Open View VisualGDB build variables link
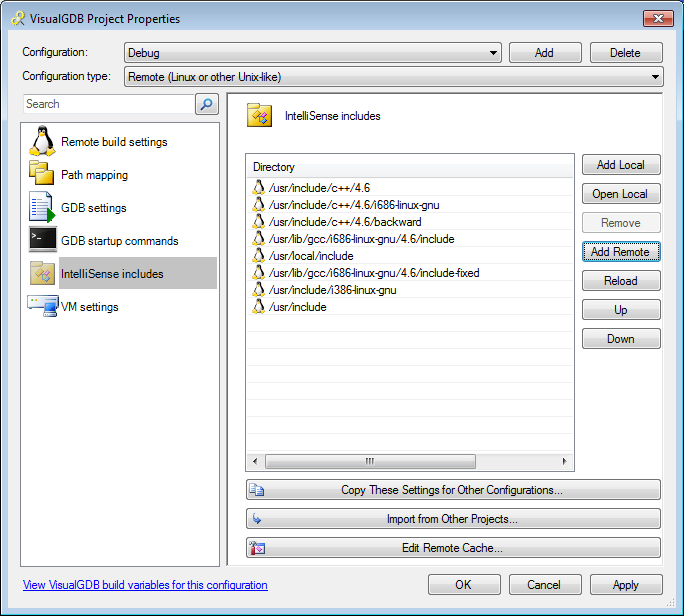Screen dimensions: 684x616 click(145, 585)
